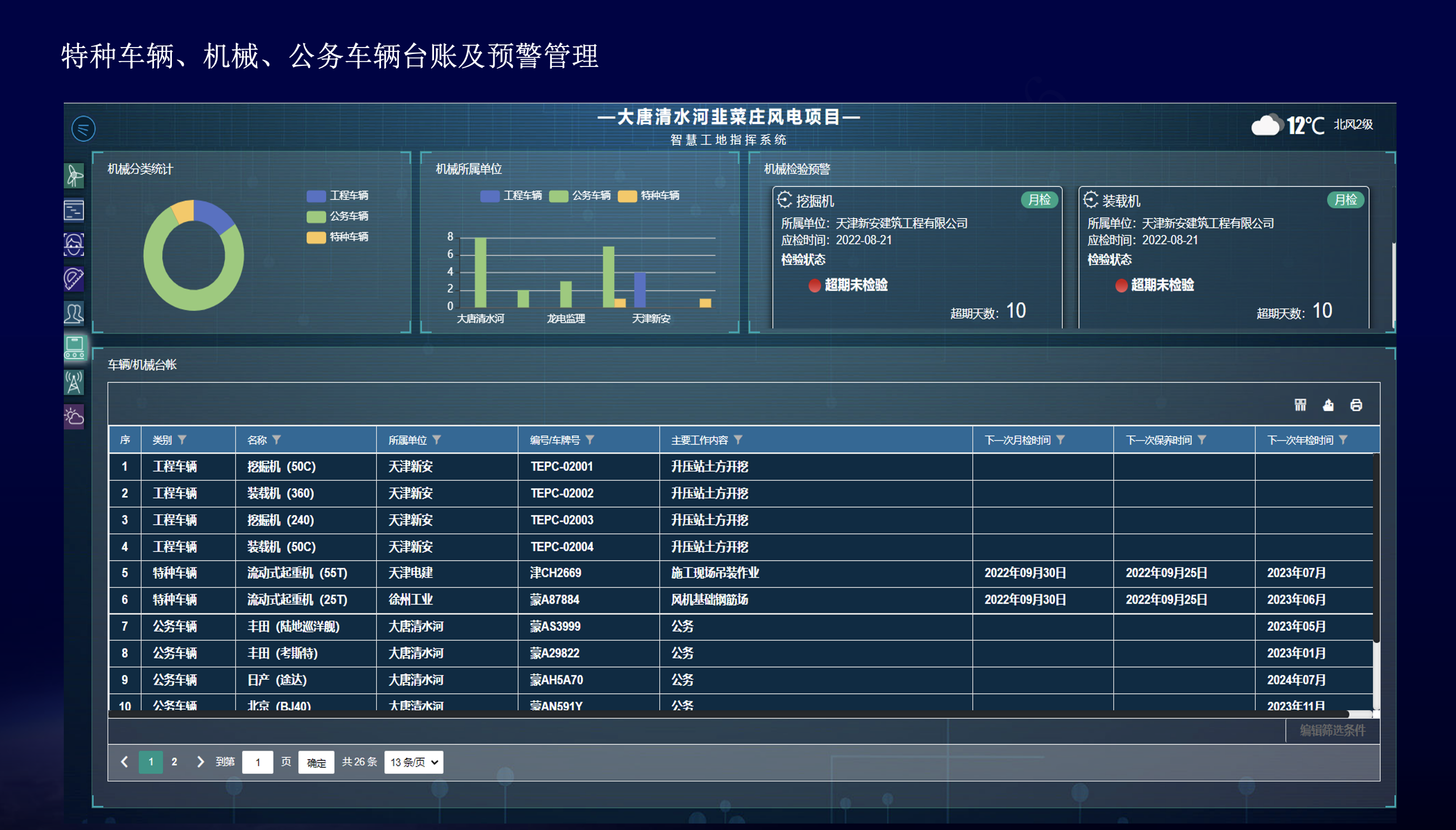Screen dimensions: 1456x830
Task: Click the column settings grid icon
Action: [1300, 405]
